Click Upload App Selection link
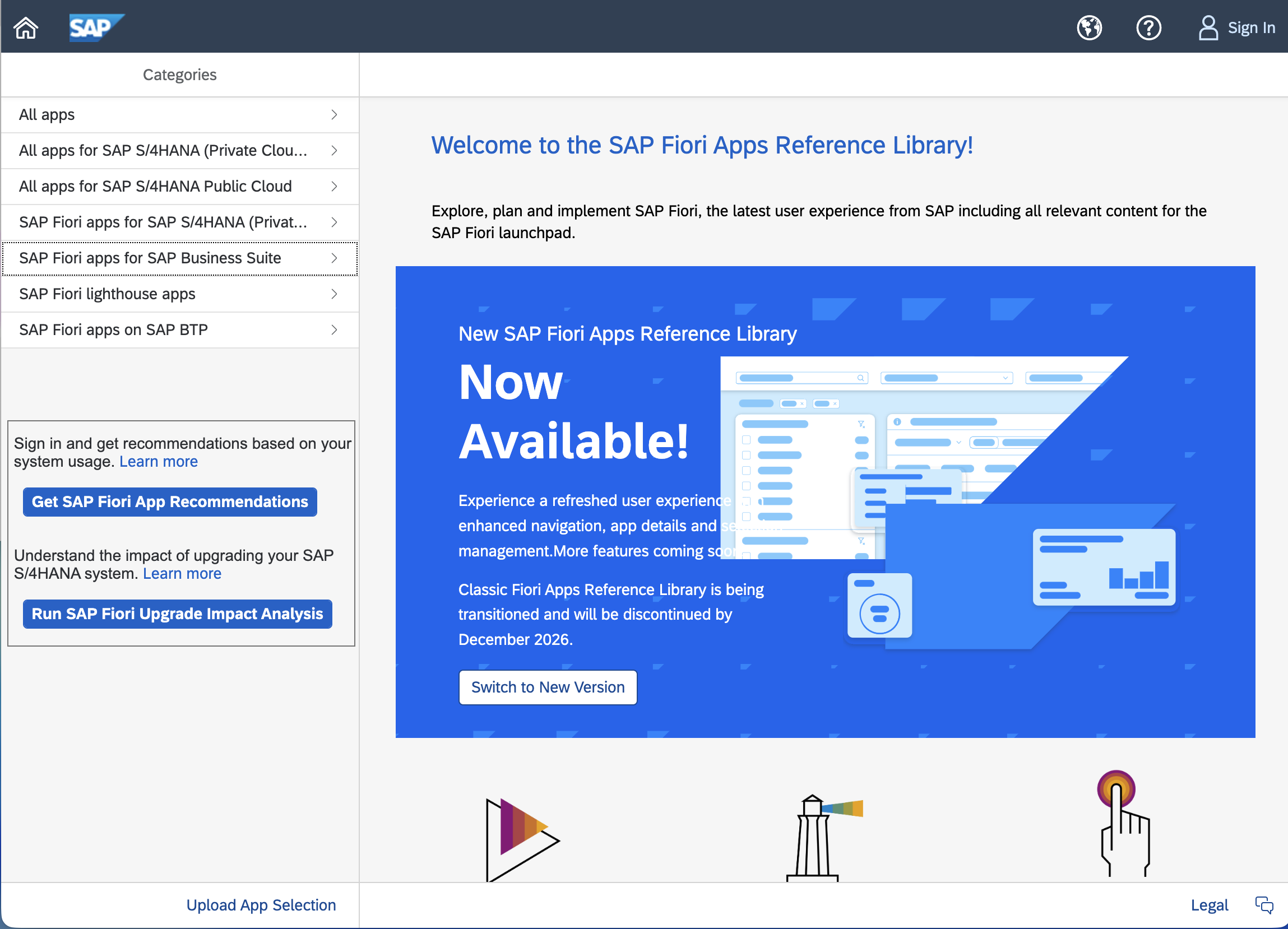Viewport: 1288px width, 929px height. tap(261, 904)
